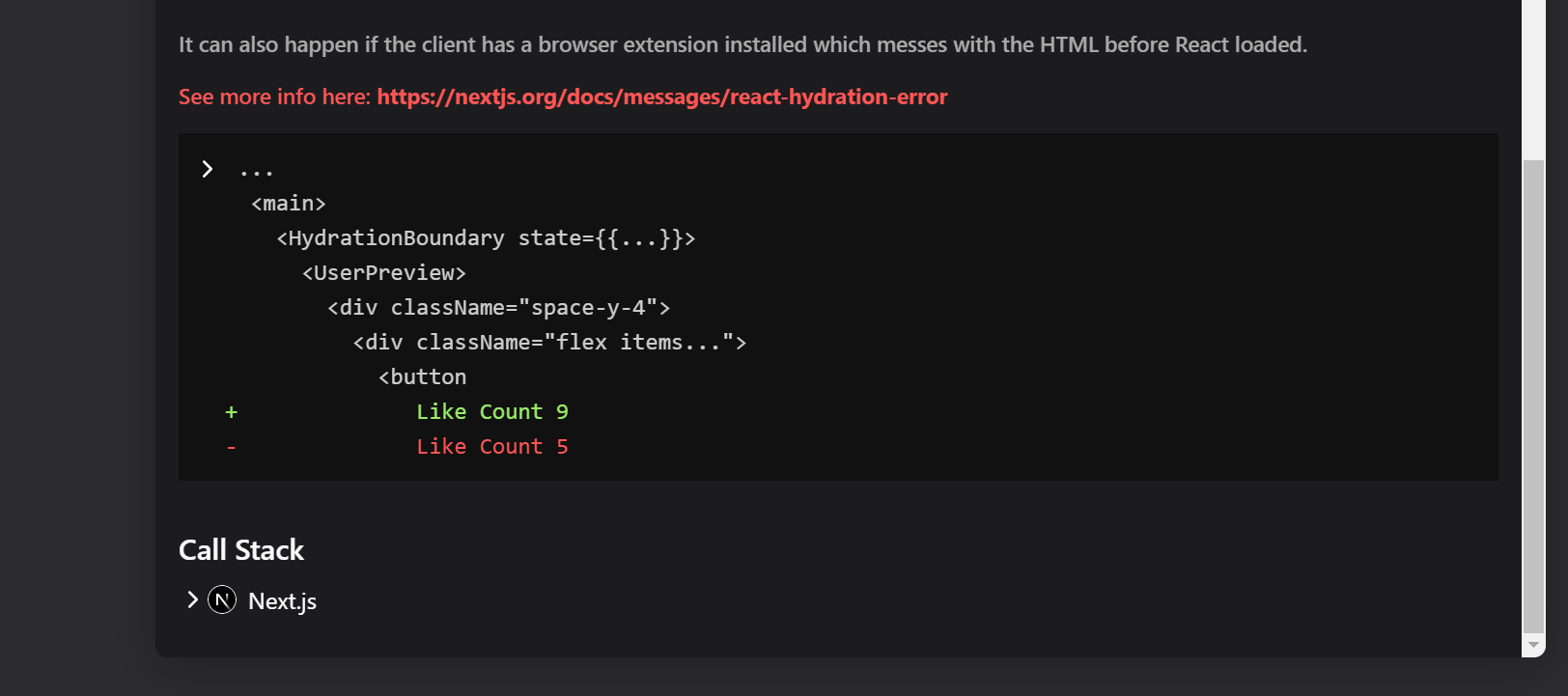
Task: Click the green plus diff marker
Action: tap(231, 412)
